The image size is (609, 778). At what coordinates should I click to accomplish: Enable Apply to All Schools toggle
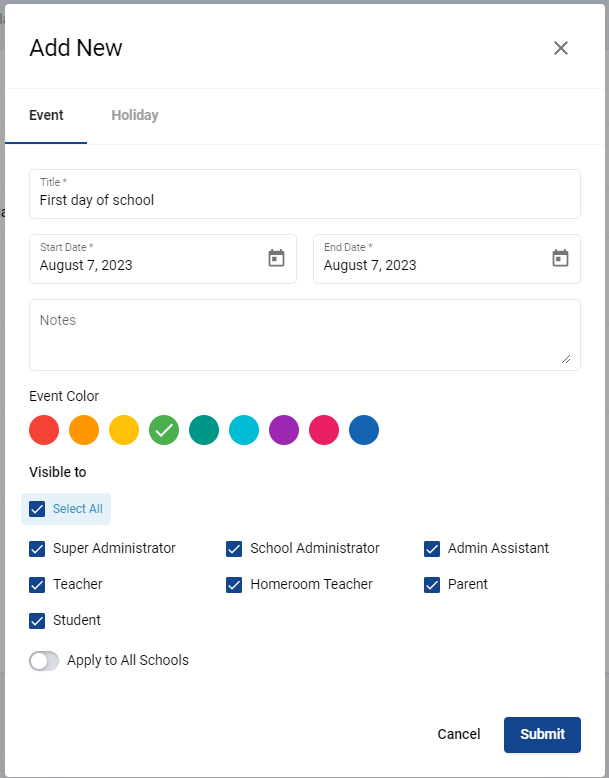coord(44,661)
